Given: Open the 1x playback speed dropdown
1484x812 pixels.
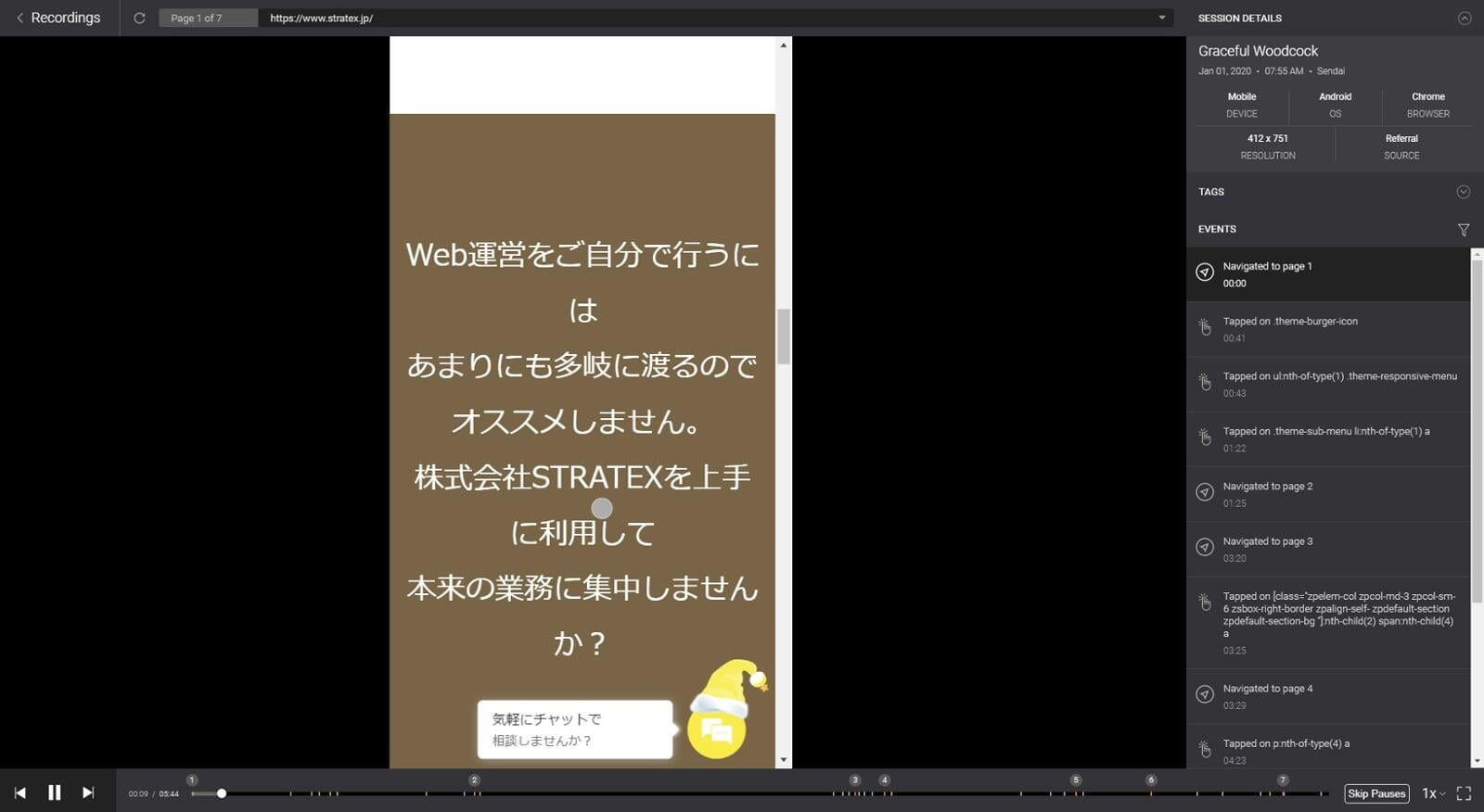Looking at the screenshot, I should 1434,793.
